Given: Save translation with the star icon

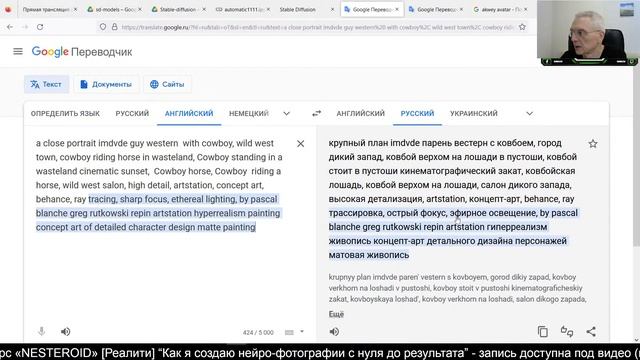Looking at the screenshot, I should pyautogui.click(x=593, y=144).
